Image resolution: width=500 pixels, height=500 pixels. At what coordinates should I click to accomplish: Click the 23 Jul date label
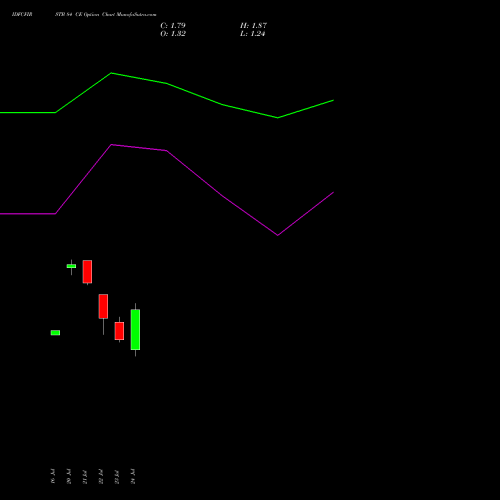click(x=117, y=477)
